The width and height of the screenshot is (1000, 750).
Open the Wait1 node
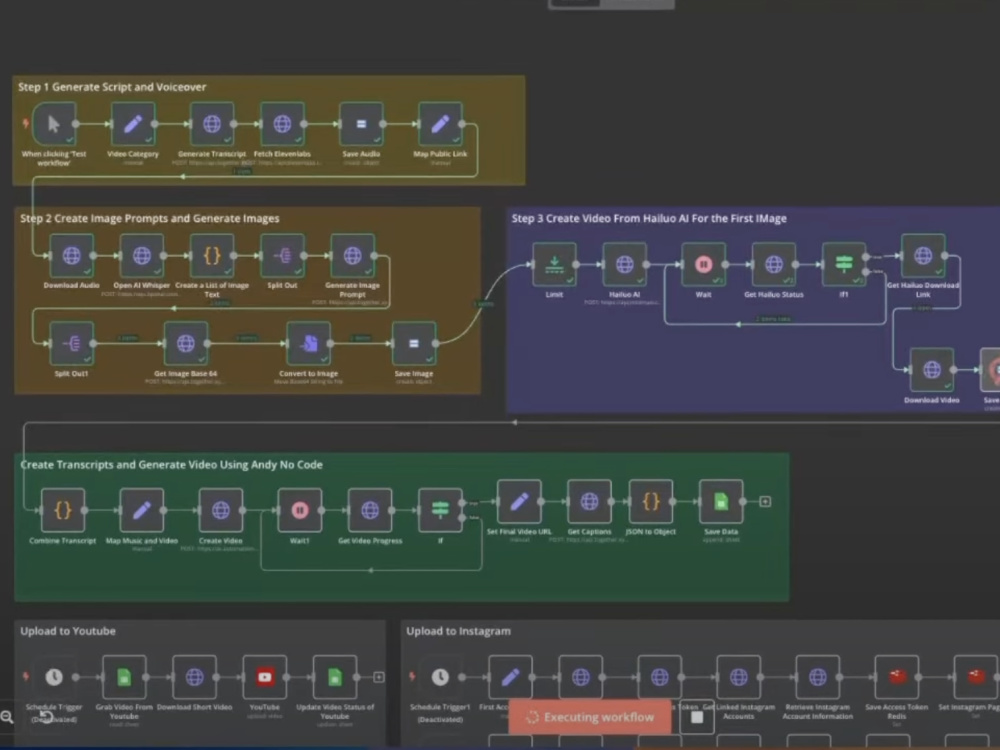(300, 510)
